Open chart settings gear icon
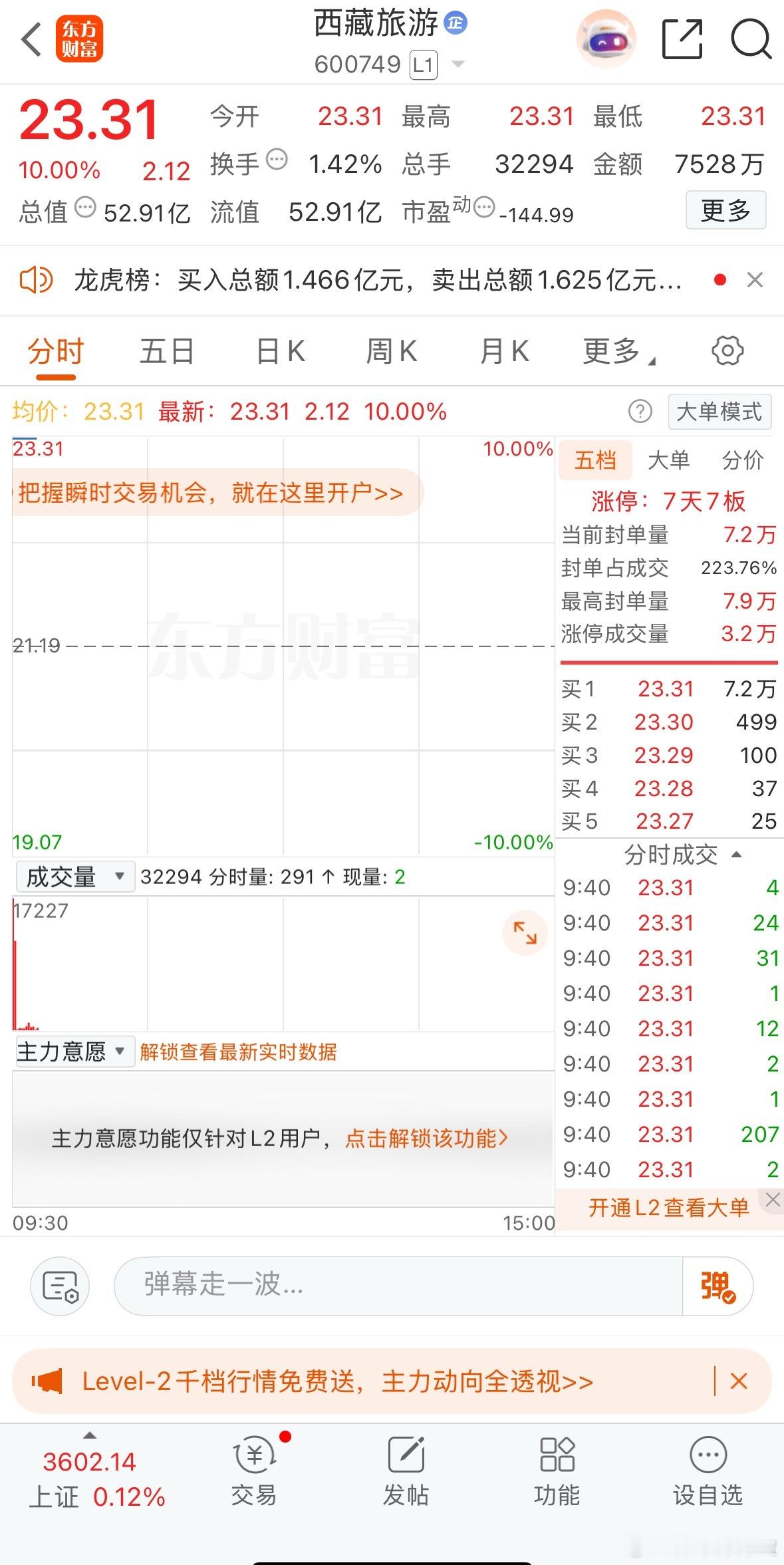This screenshot has height=1565, width=784. [727, 351]
